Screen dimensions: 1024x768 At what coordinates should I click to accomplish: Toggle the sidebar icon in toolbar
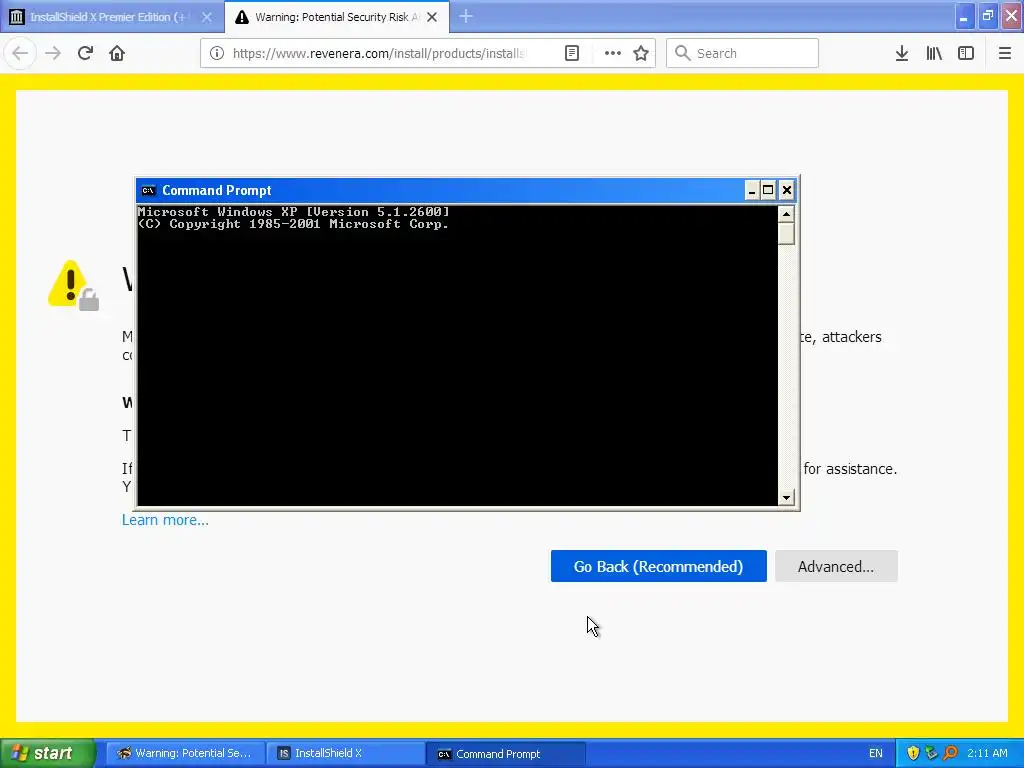(x=966, y=53)
